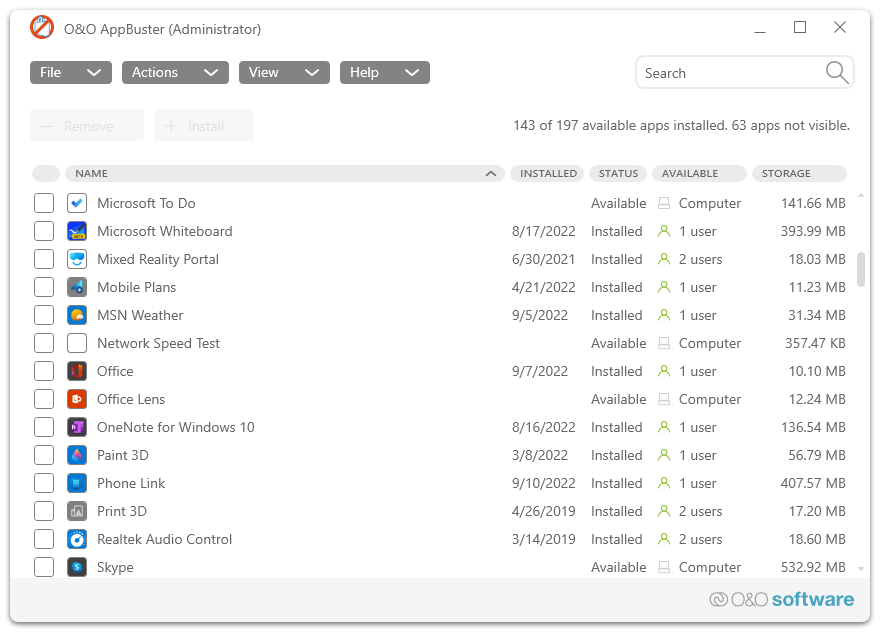Click the Realtek Audio Control app icon
Viewport: 880px width, 632px height.
point(77,539)
